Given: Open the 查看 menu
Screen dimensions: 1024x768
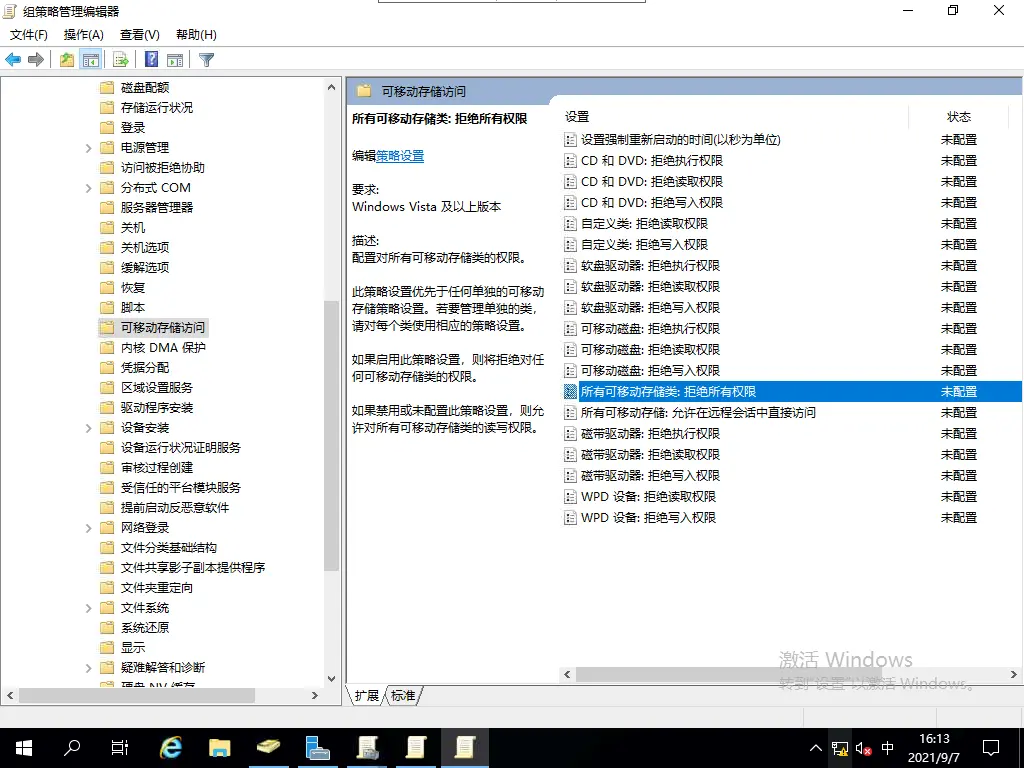Looking at the screenshot, I should (x=138, y=34).
